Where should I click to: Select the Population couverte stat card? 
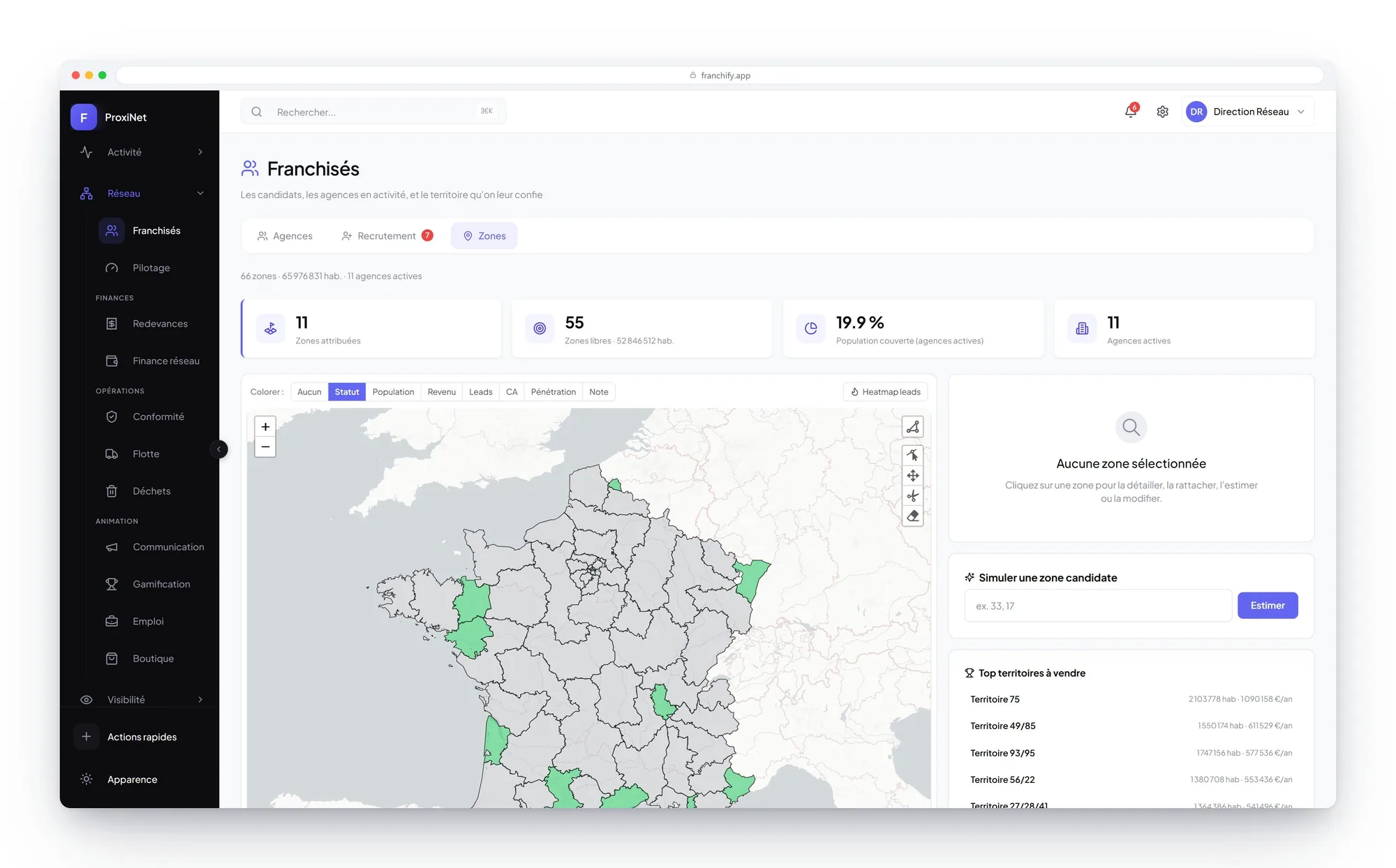click(913, 329)
